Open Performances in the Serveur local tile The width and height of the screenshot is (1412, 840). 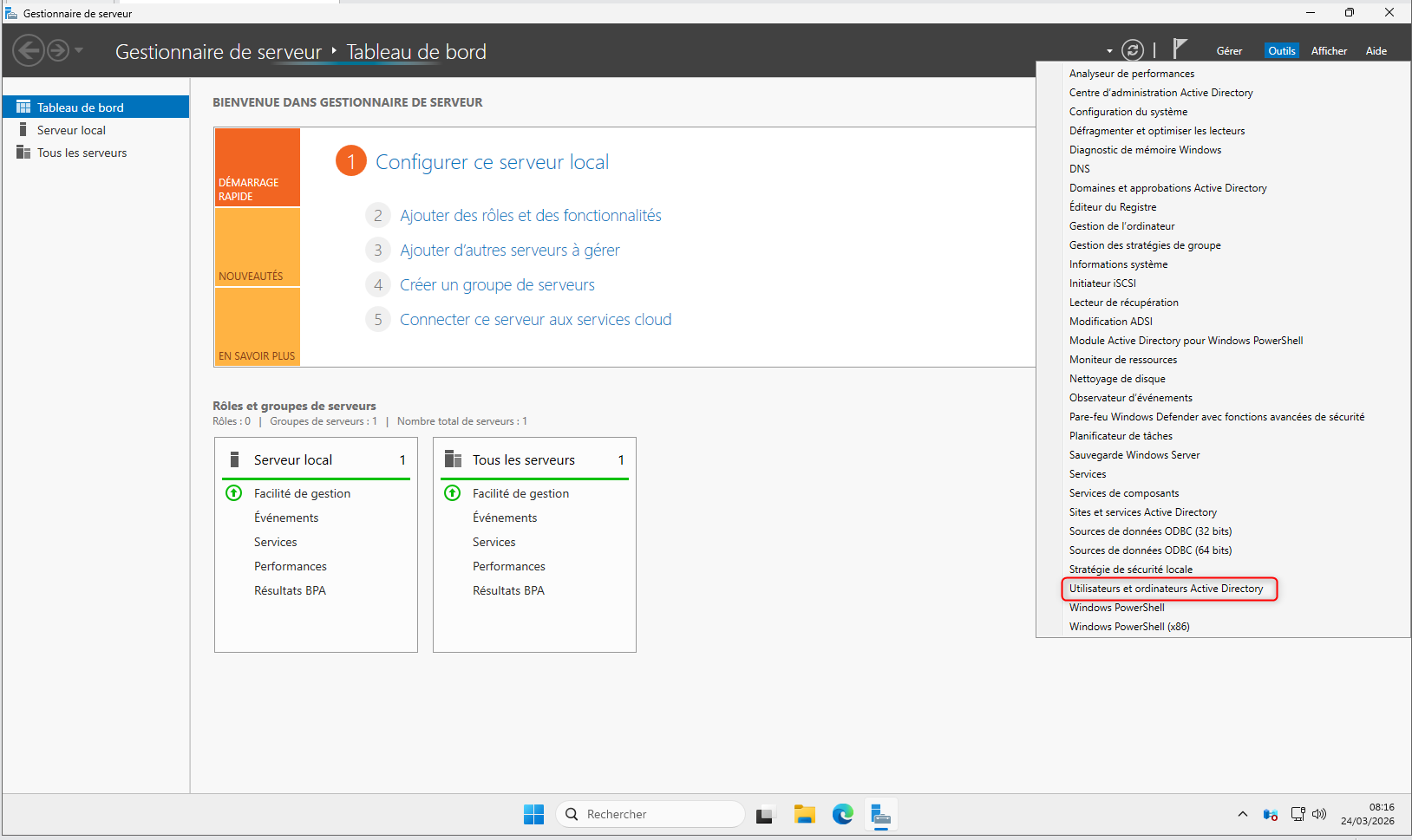coord(291,566)
